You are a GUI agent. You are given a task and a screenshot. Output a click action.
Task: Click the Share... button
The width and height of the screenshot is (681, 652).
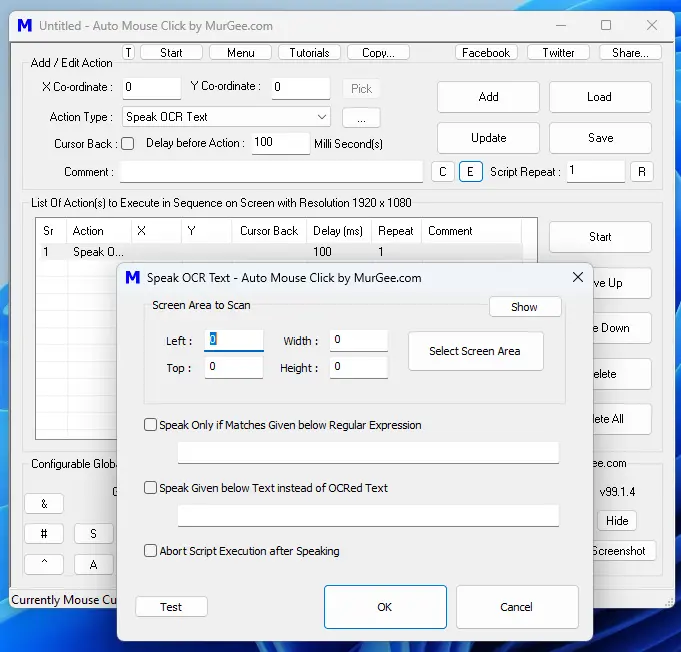click(630, 53)
